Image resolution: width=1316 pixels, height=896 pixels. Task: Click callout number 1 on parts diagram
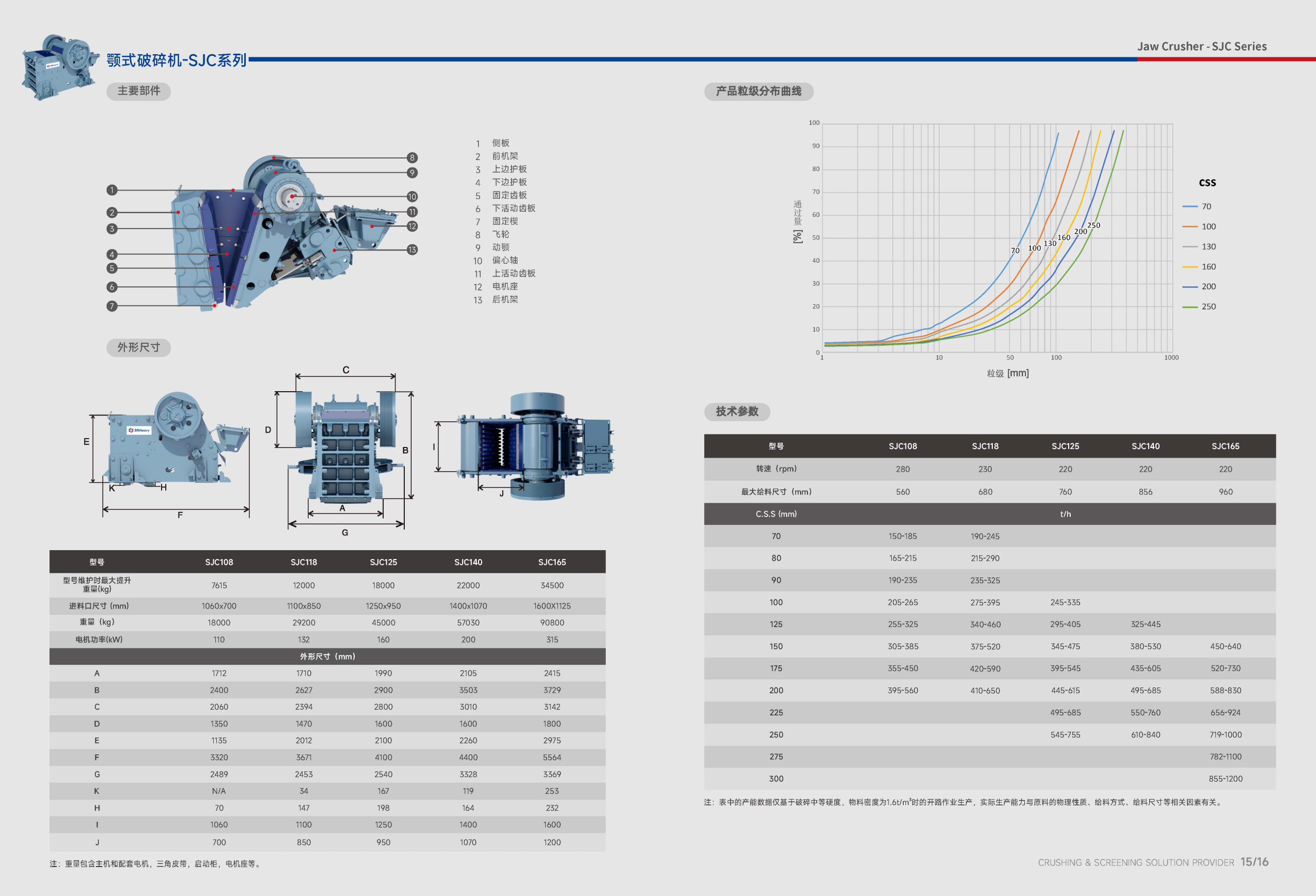[x=112, y=190]
